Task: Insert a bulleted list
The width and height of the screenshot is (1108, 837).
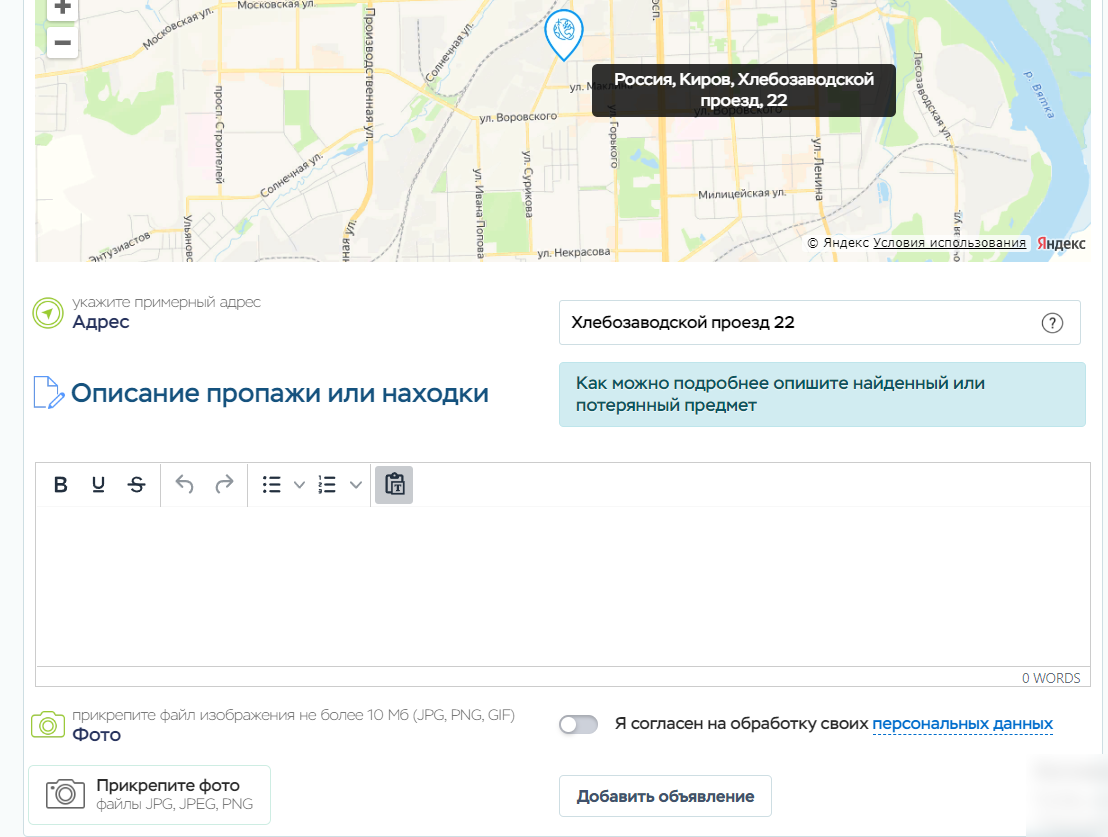Action: (x=271, y=485)
